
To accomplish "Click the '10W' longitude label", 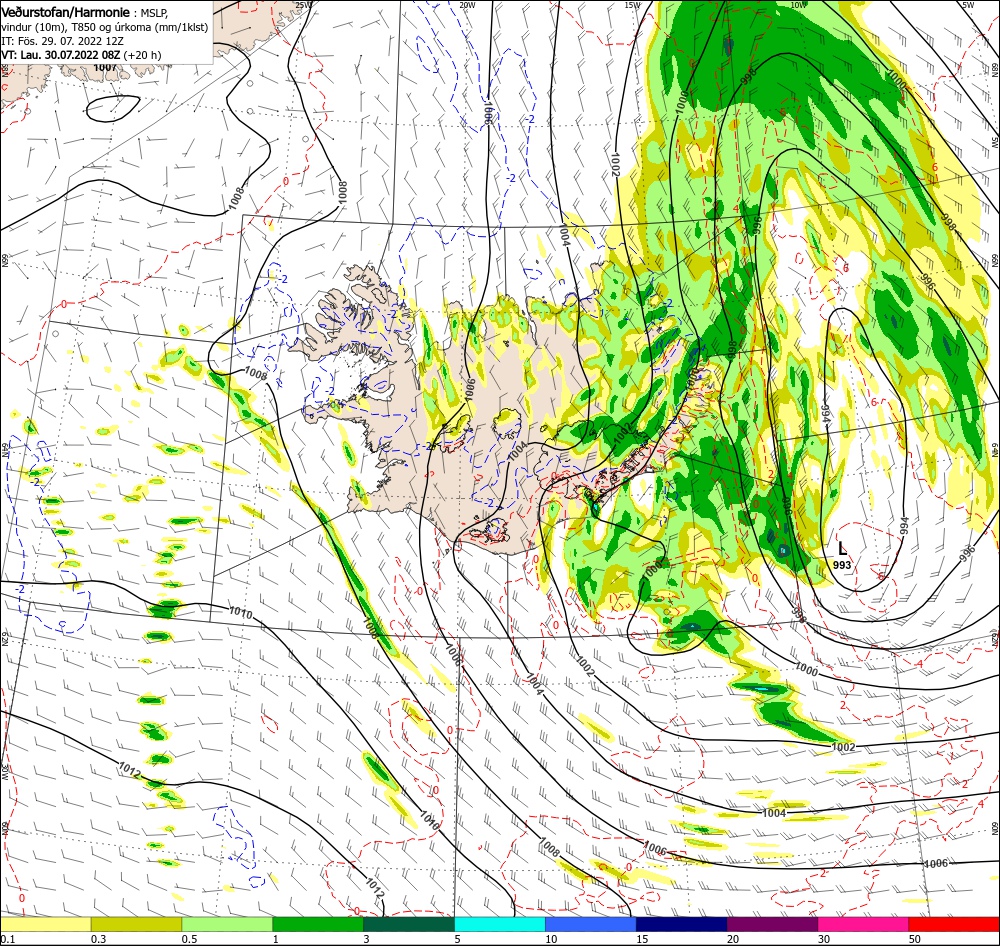I will (798, 4).
